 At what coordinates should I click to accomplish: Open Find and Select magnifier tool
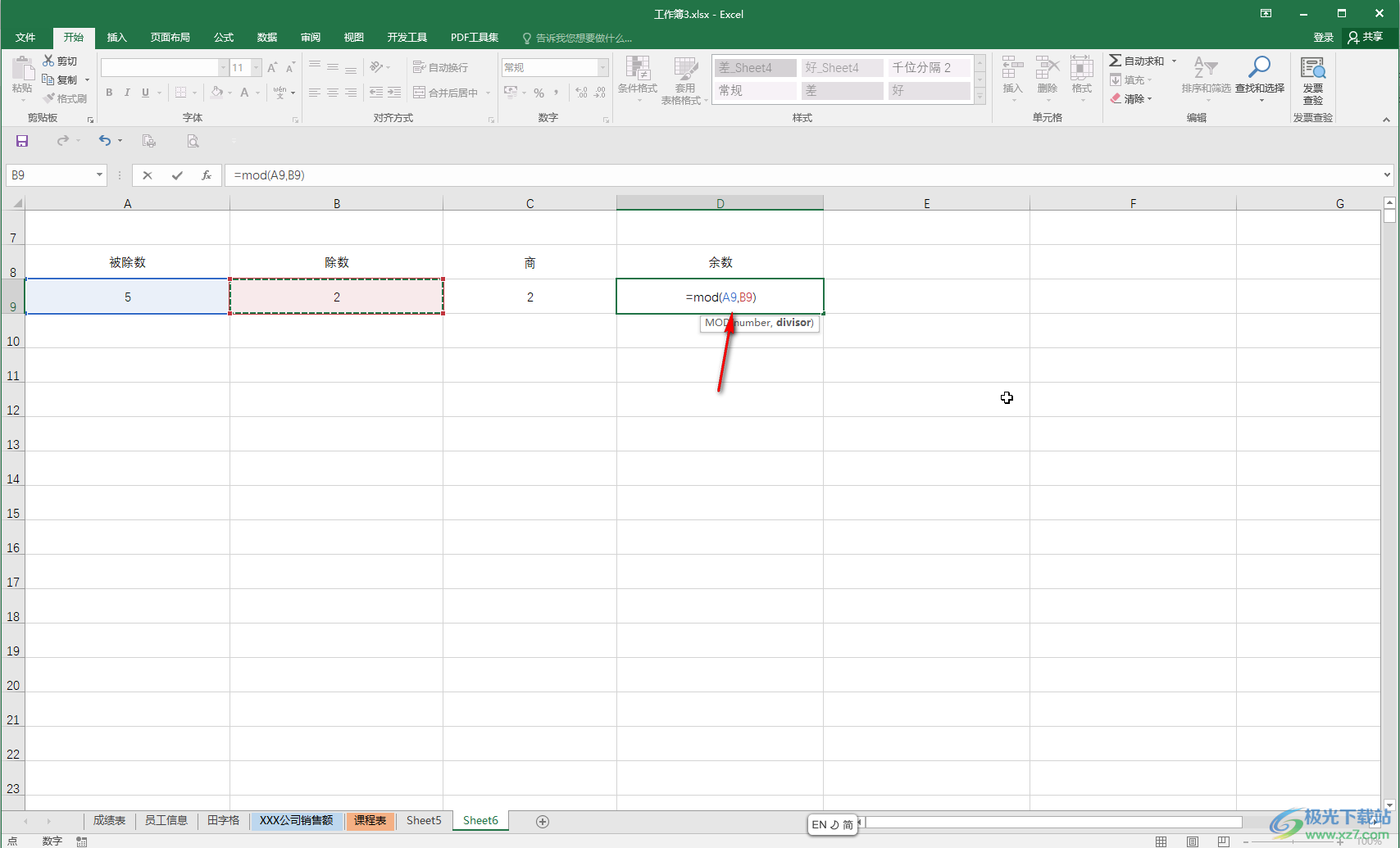coord(1259,75)
